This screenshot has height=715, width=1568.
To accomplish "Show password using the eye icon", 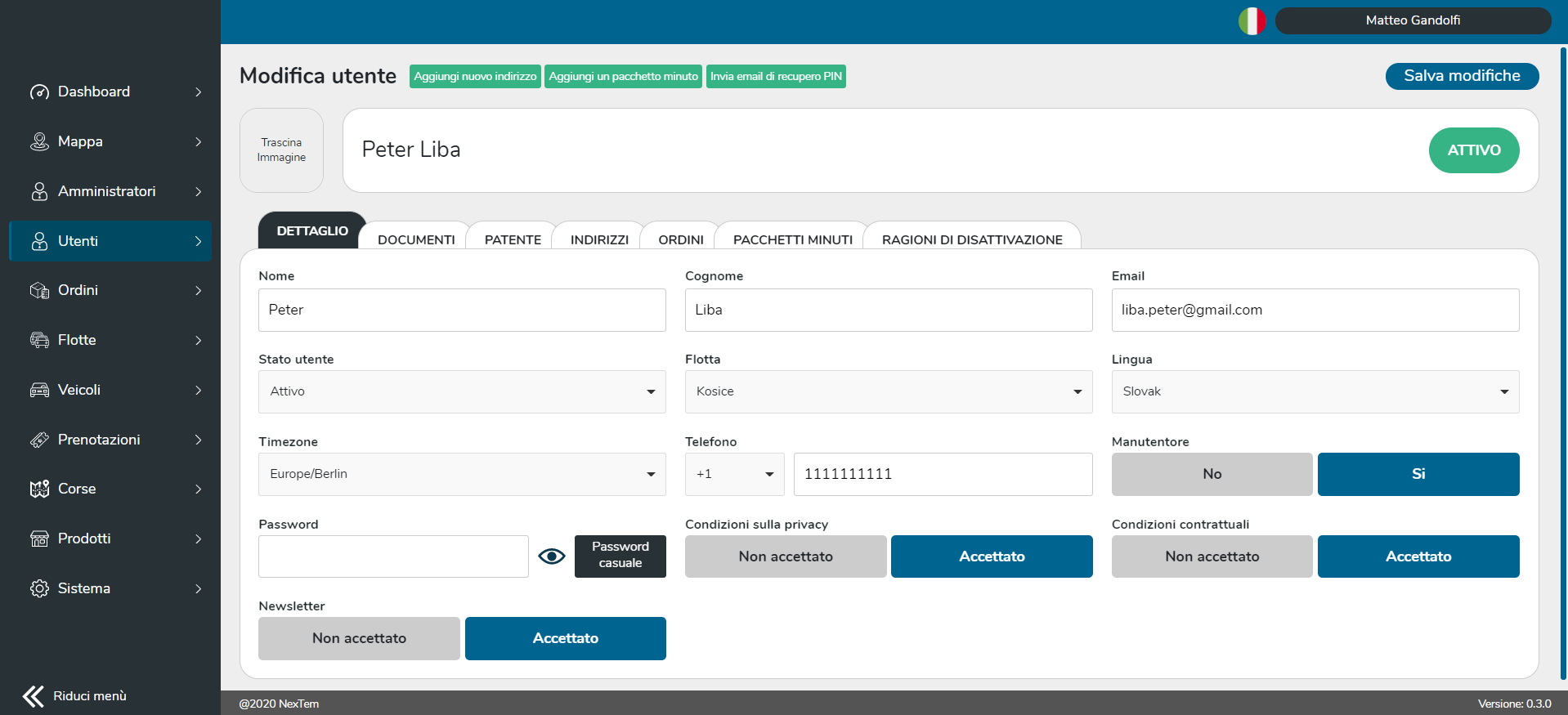I will (552, 556).
